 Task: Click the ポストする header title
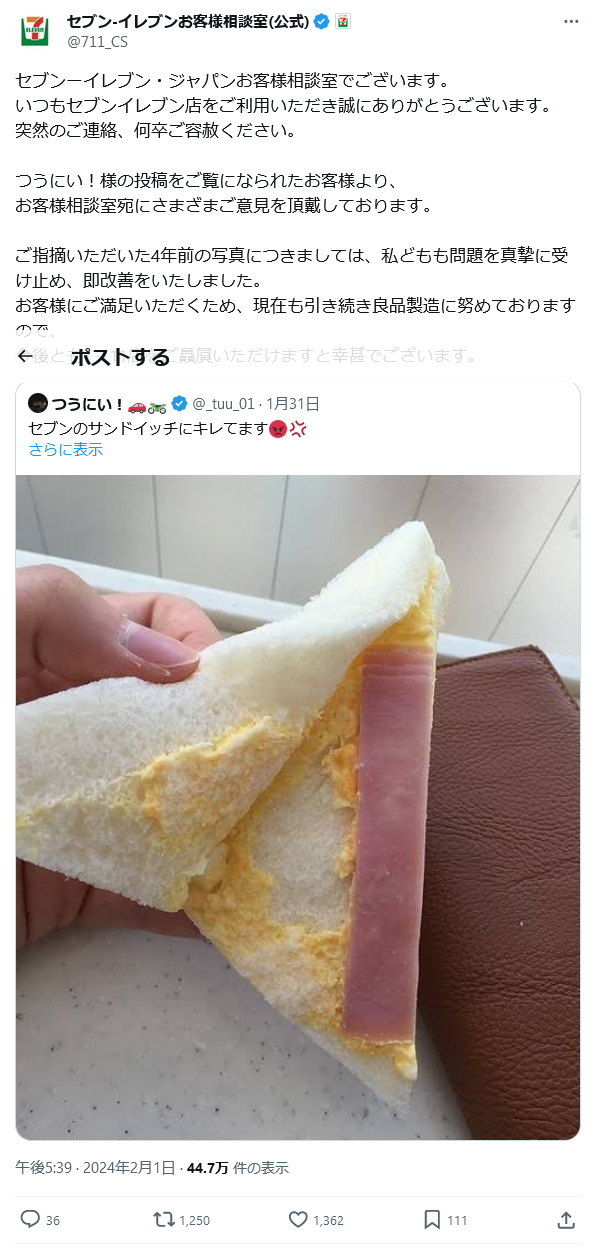point(120,357)
